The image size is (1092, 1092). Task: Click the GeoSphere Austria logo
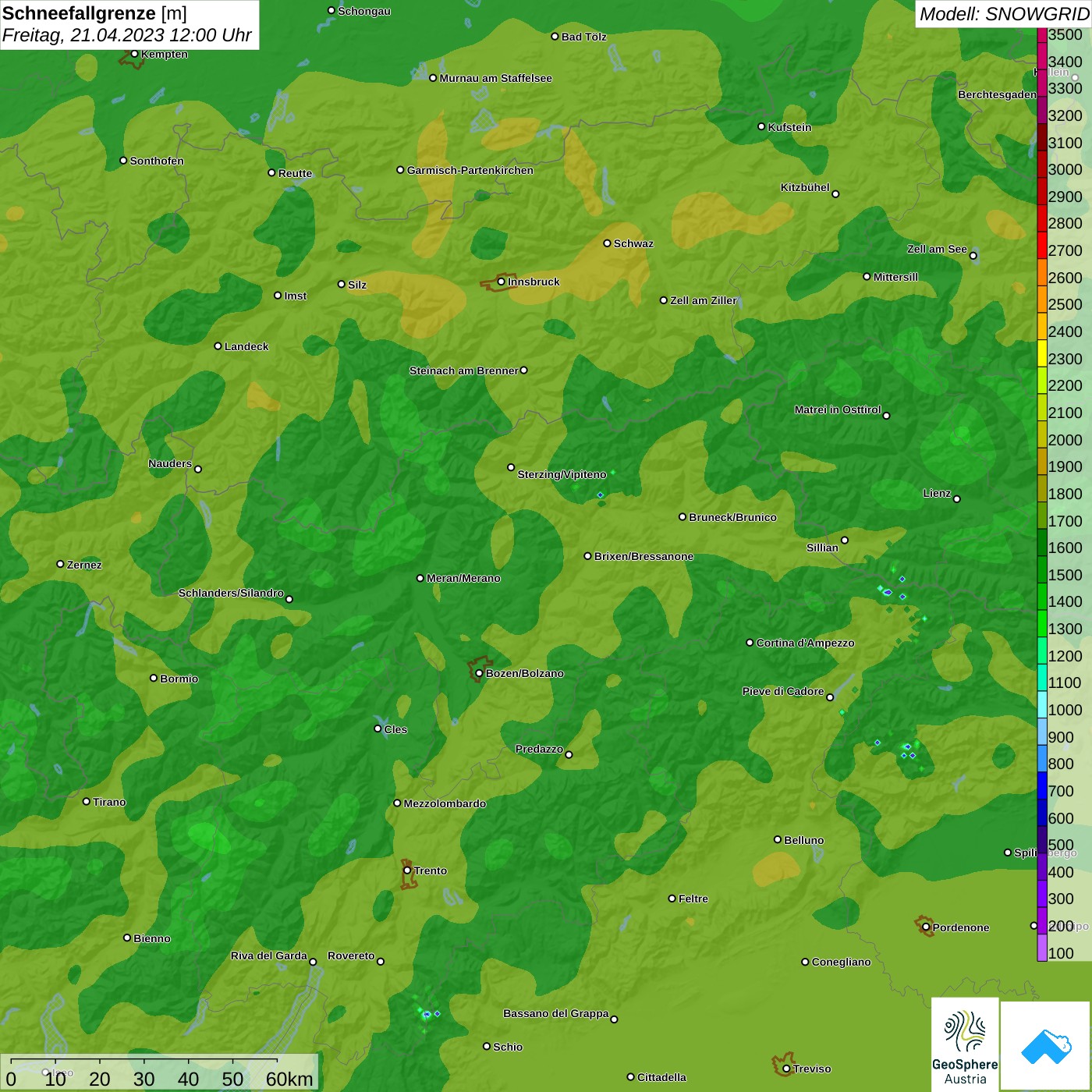965,1044
